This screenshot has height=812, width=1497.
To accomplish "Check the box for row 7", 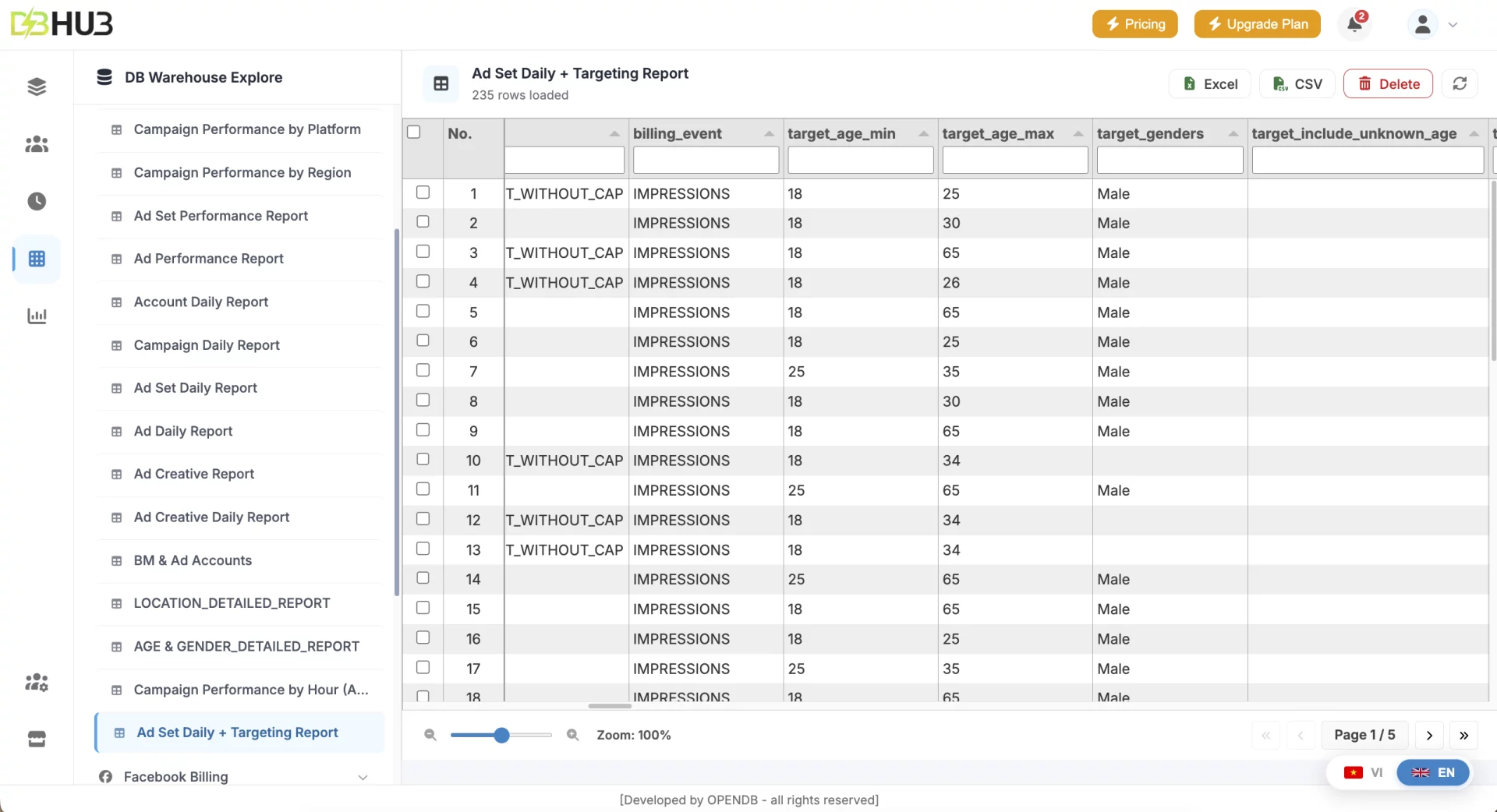I will pyautogui.click(x=423, y=369).
